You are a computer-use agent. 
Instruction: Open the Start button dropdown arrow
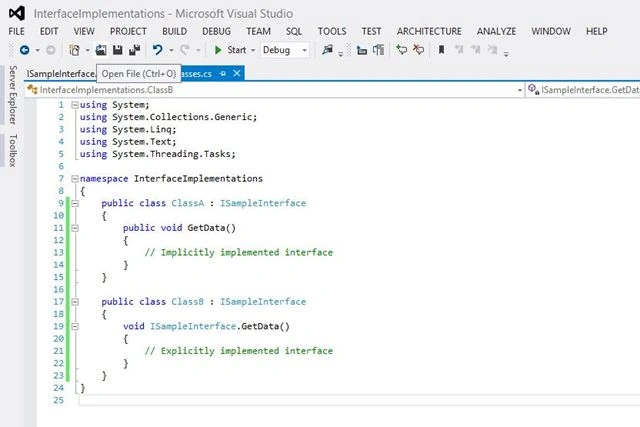(253, 51)
